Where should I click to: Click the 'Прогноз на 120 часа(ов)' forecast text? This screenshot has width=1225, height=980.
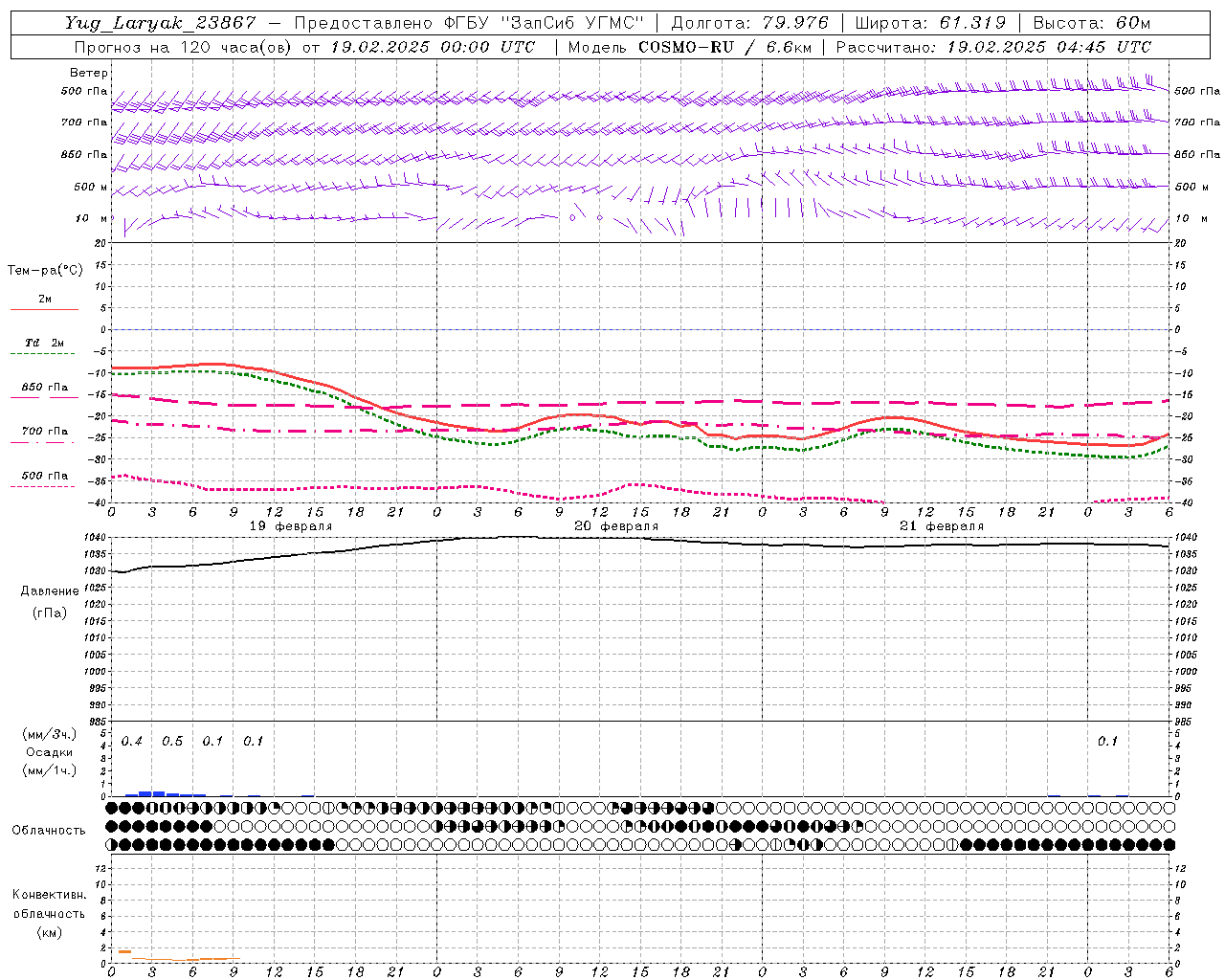(184, 47)
